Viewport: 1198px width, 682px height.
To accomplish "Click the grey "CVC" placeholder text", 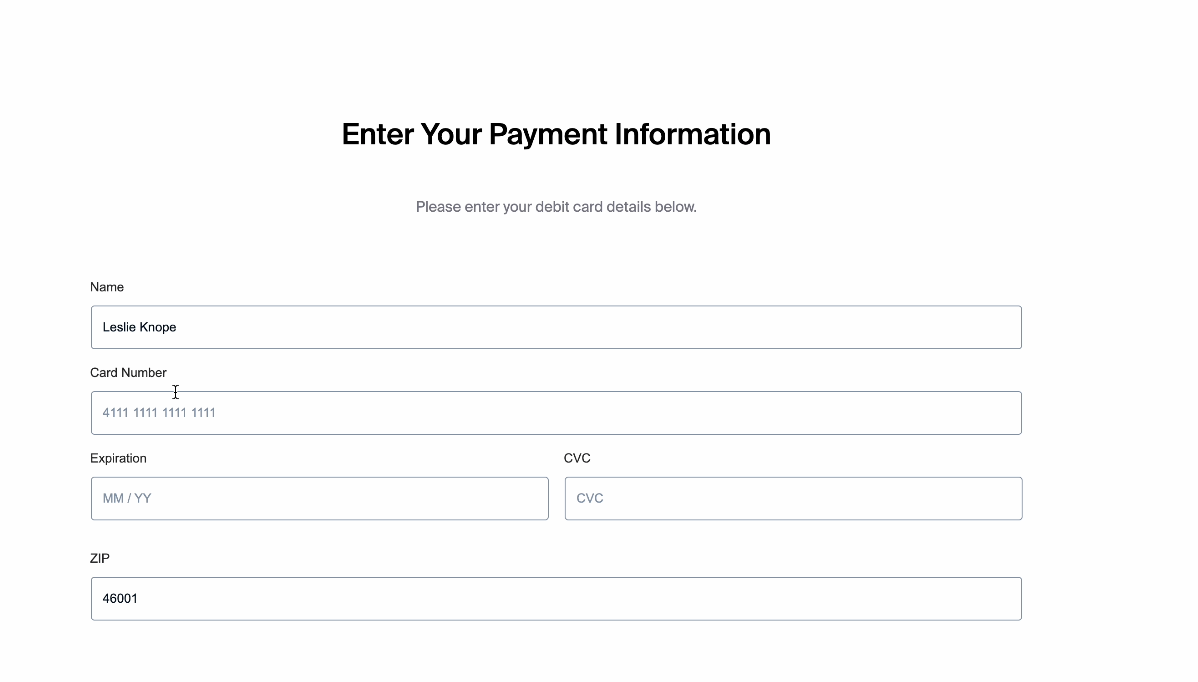I will point(590,498).
